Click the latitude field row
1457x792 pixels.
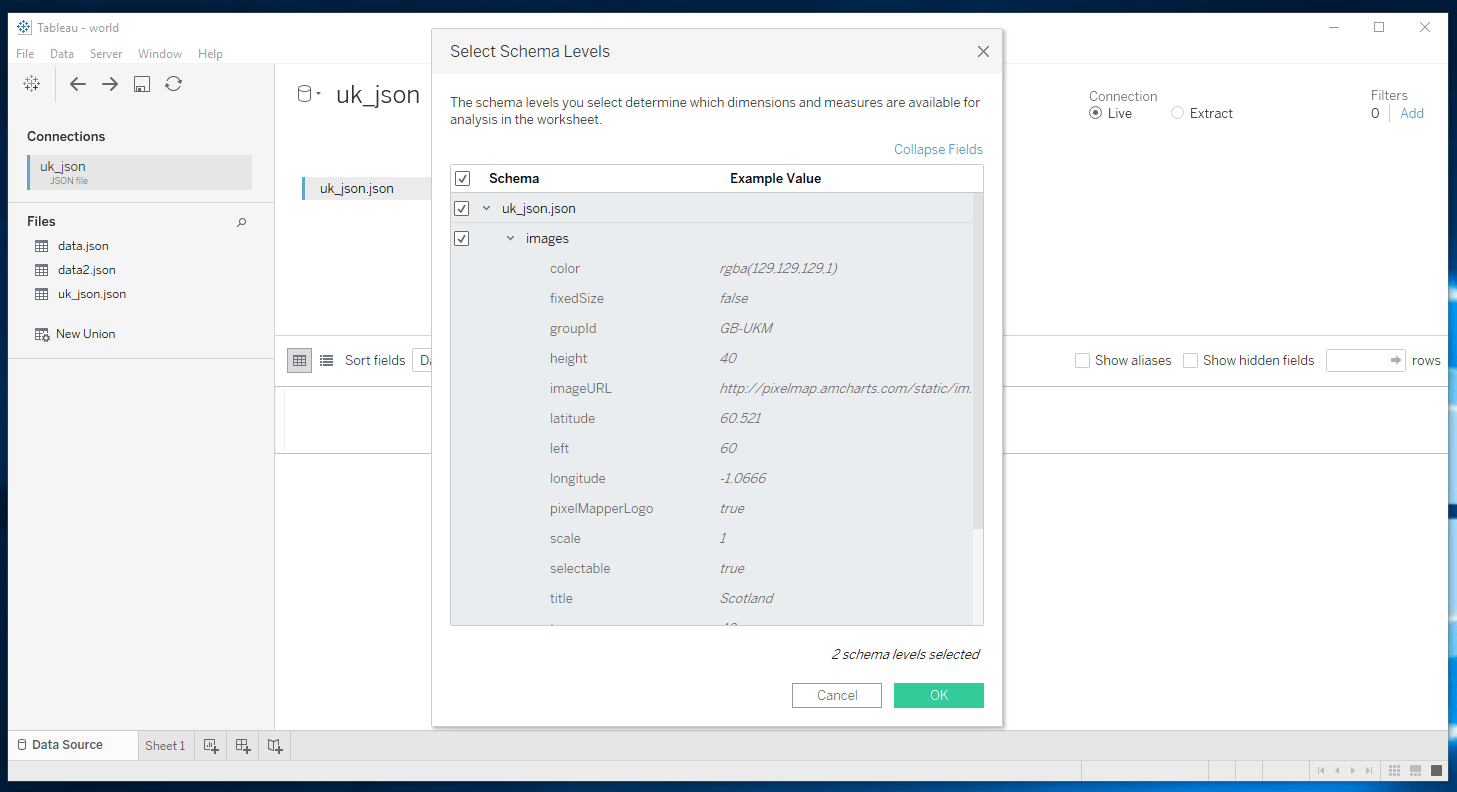point(711,419)
